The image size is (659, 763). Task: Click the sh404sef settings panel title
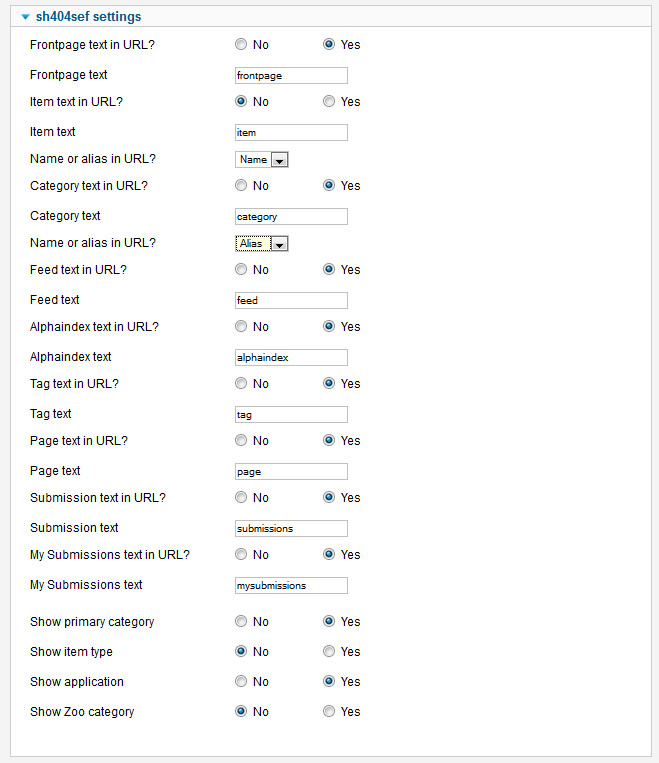coord(88,17)
